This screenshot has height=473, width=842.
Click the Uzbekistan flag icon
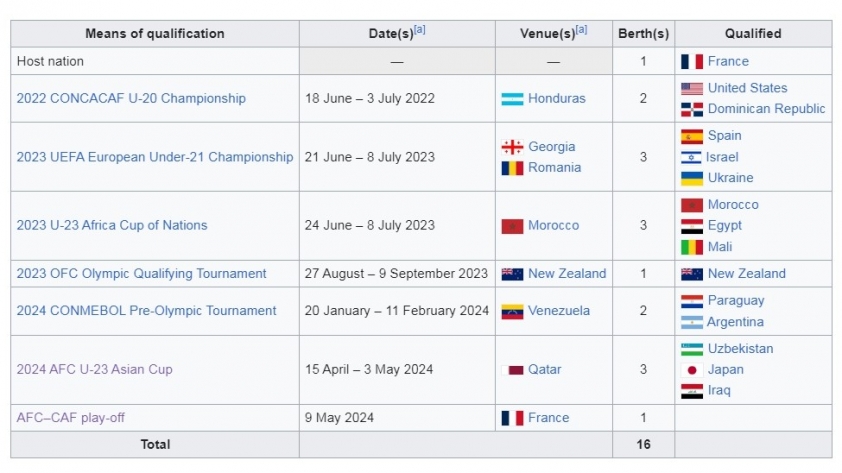click(x=692, y=349)
